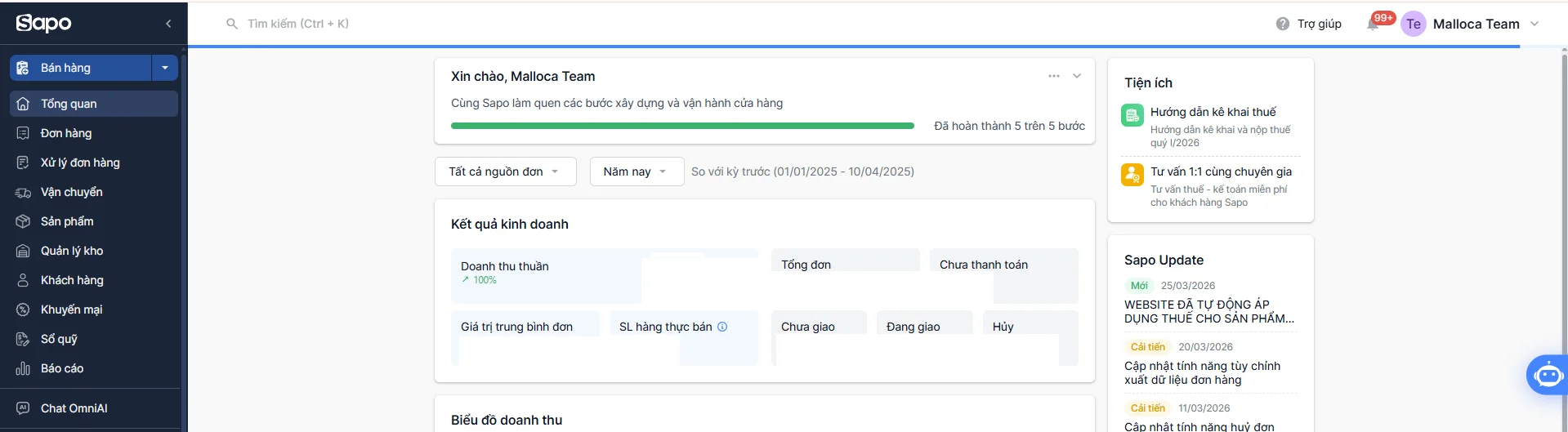Expand the account menu chevron
The height and width of the screenshot is (432, 1568).
coord(1534,24)
